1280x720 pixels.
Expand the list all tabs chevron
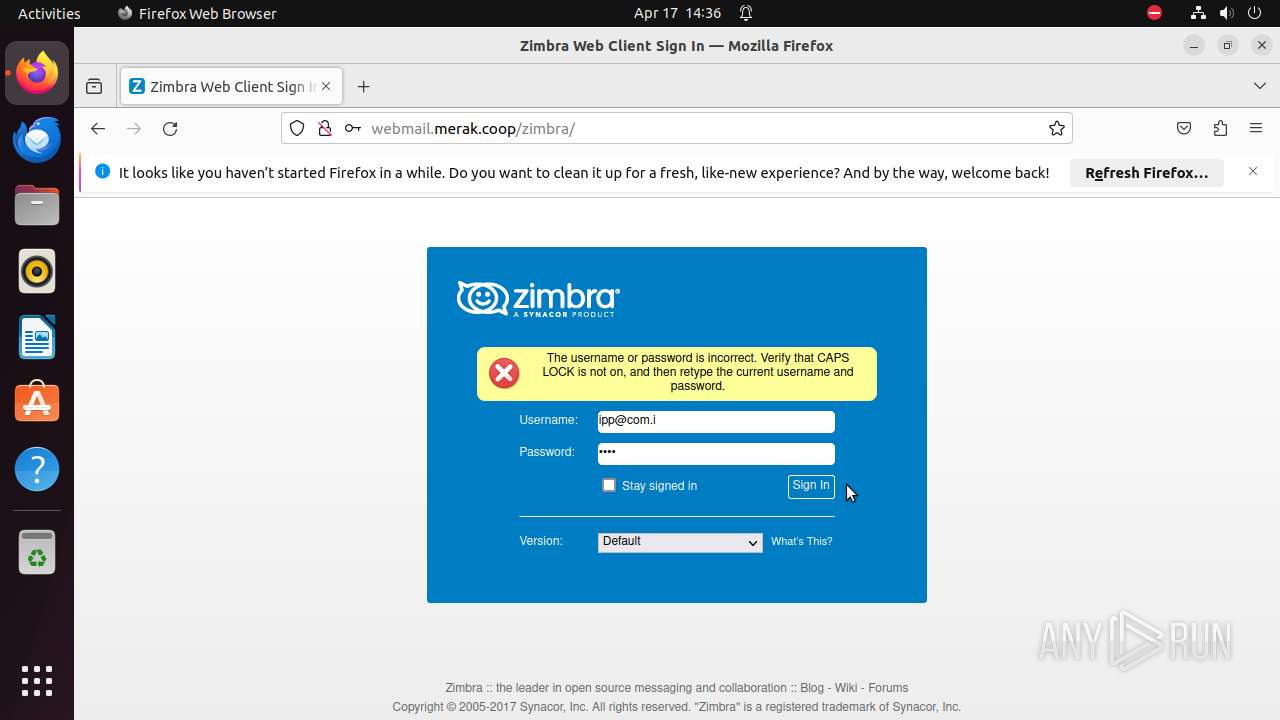pyautogui.click(x=1259, y=87)
